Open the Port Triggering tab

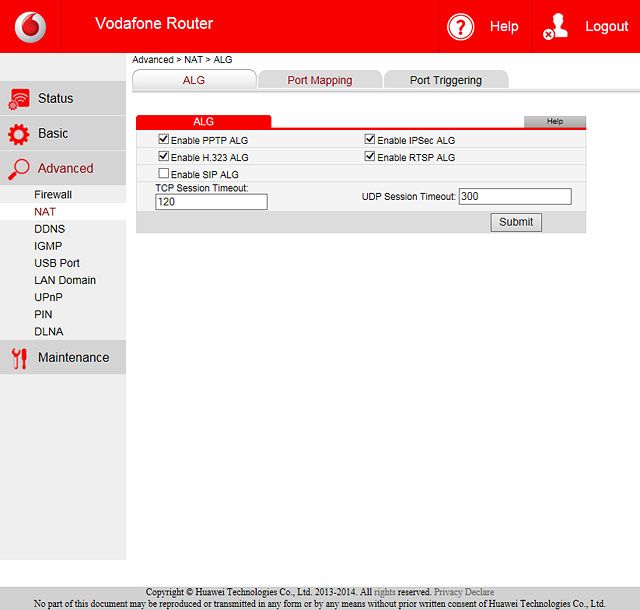[445, 80]
